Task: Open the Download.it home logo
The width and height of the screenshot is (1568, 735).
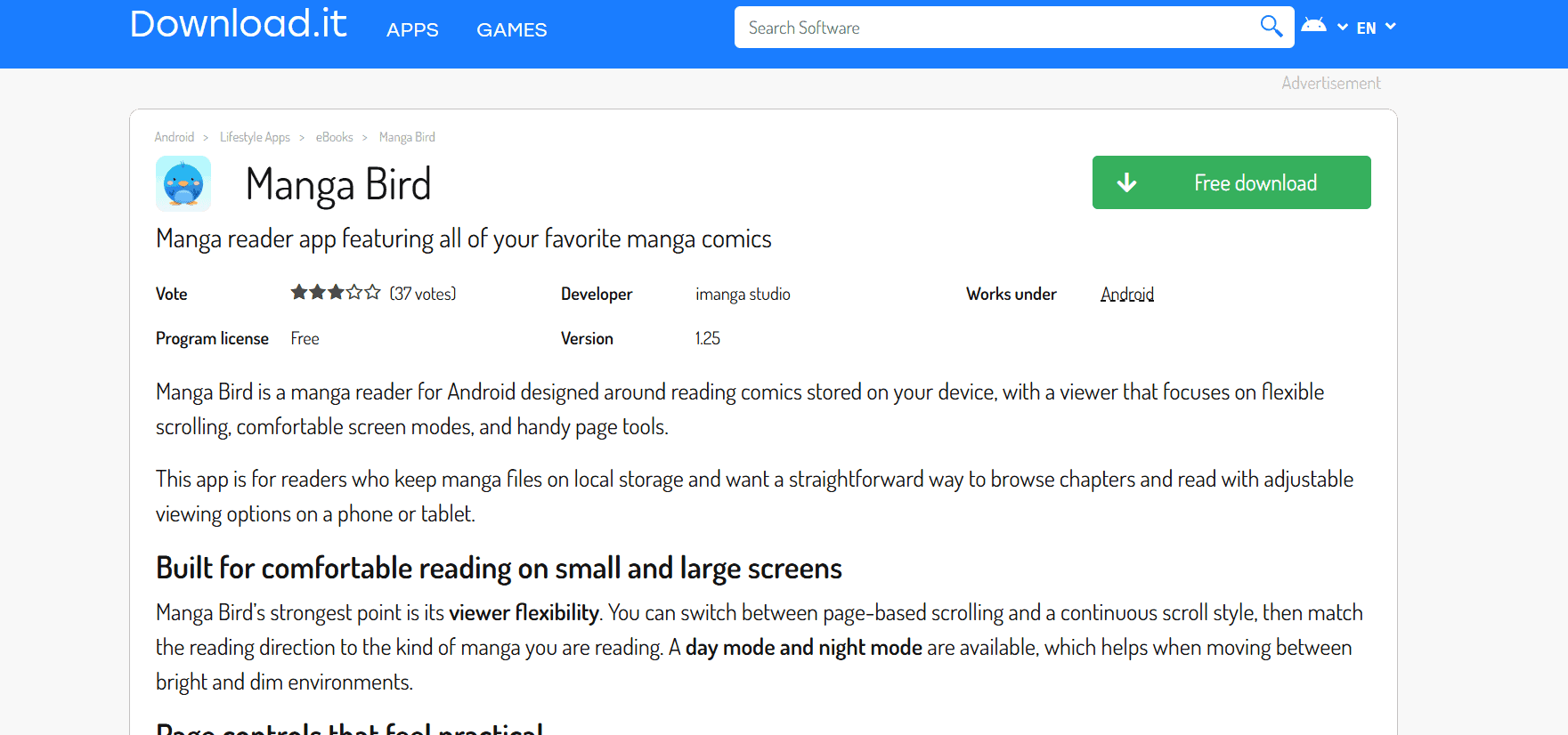Action: 238,24
